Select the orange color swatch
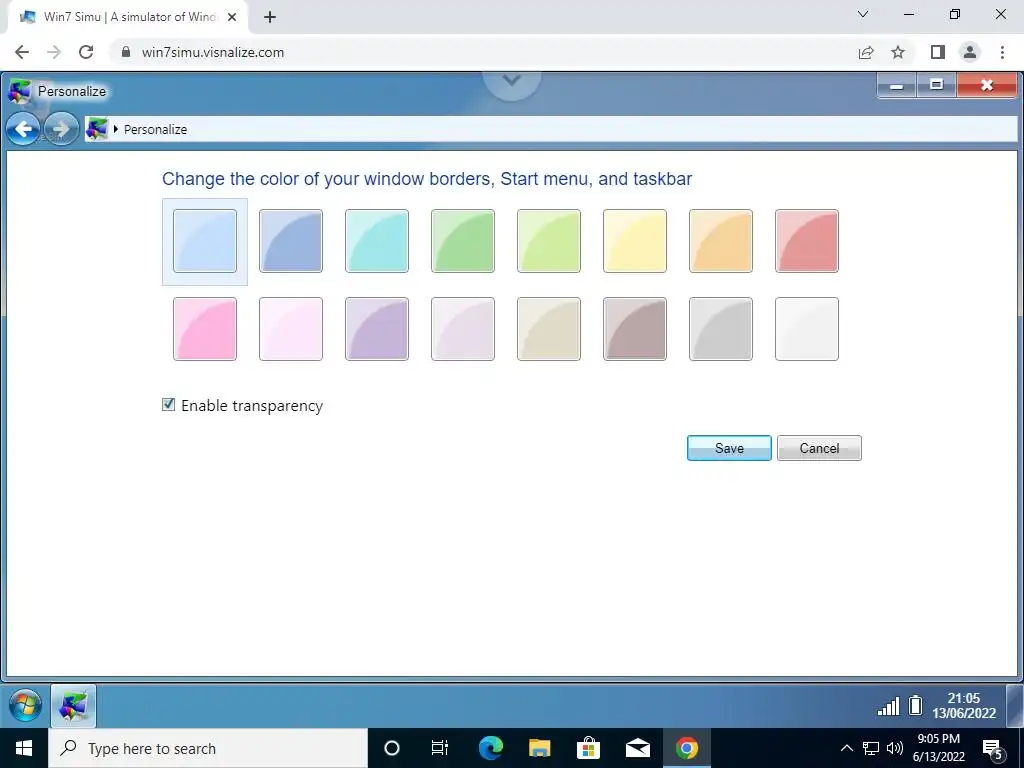This screenshot has height=768, width=1024. coord(721,241)
